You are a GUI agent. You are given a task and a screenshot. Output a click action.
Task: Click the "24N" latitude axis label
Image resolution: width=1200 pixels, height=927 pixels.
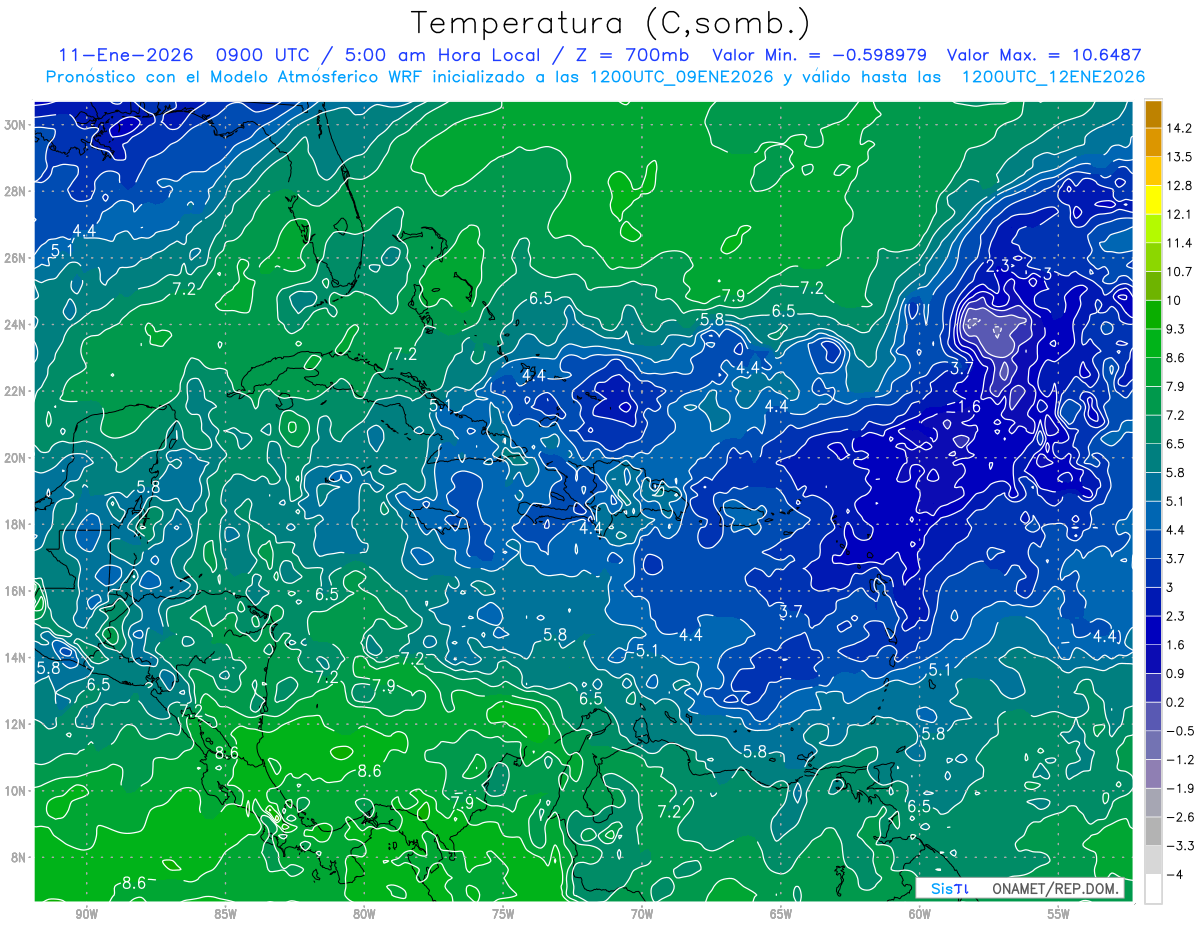[17, 324]
